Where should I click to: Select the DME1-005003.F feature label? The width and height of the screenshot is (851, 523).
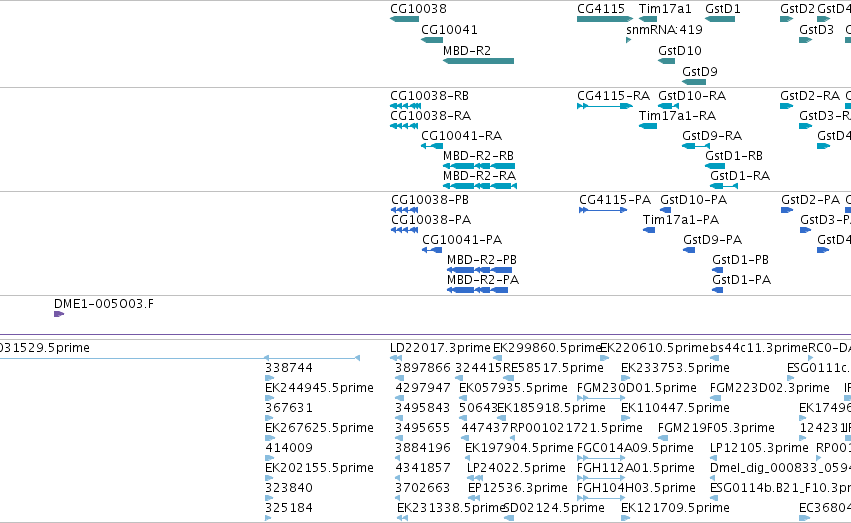104,304
